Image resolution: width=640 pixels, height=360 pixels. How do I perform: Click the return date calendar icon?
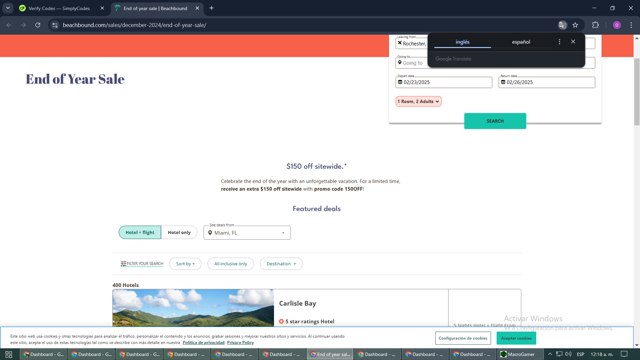[503, 82]
